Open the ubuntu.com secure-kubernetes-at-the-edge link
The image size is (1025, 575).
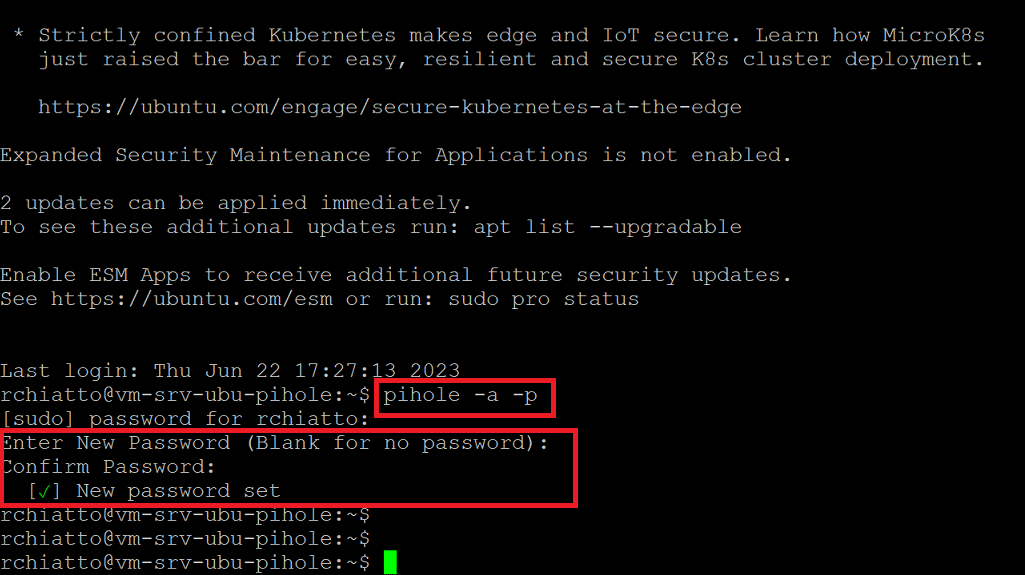tap(390, 107)
